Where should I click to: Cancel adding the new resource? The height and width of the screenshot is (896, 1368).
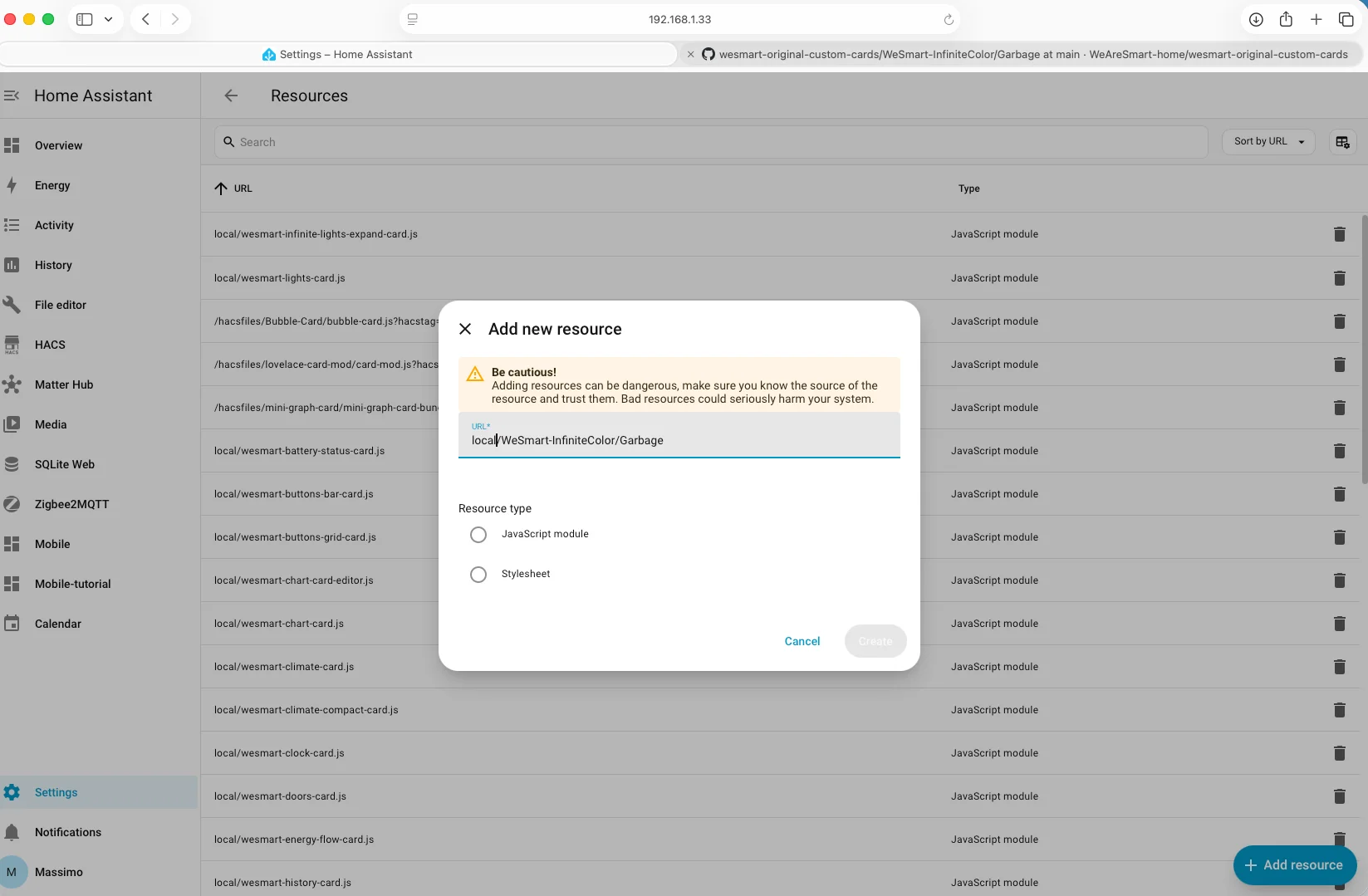(802, 641)
